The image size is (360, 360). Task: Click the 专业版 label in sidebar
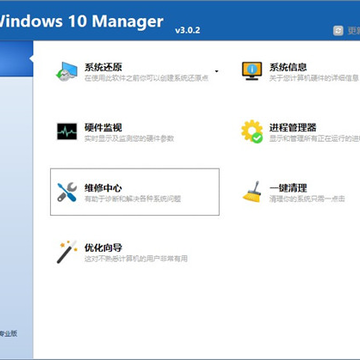click(x=8, y=334)
